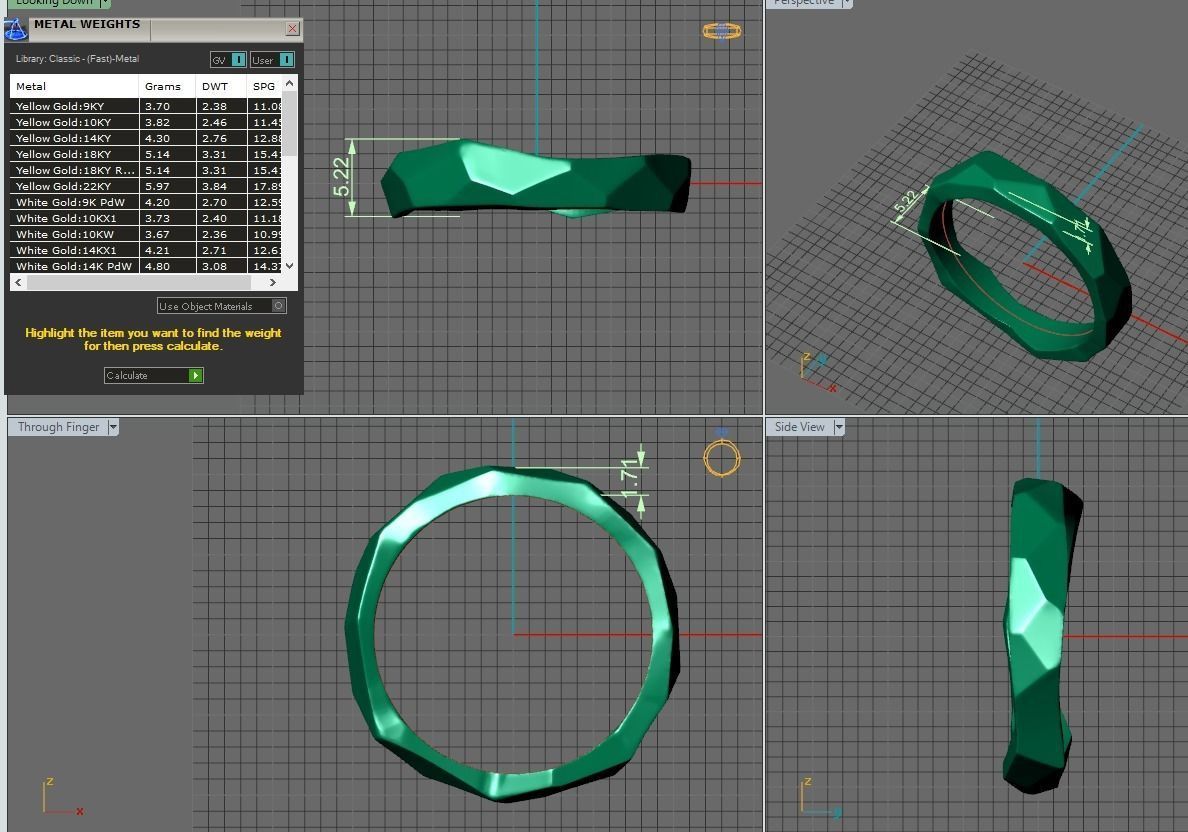Click the Through Finger viewport label
The image size is (1188, 832).
click(58, 427)
